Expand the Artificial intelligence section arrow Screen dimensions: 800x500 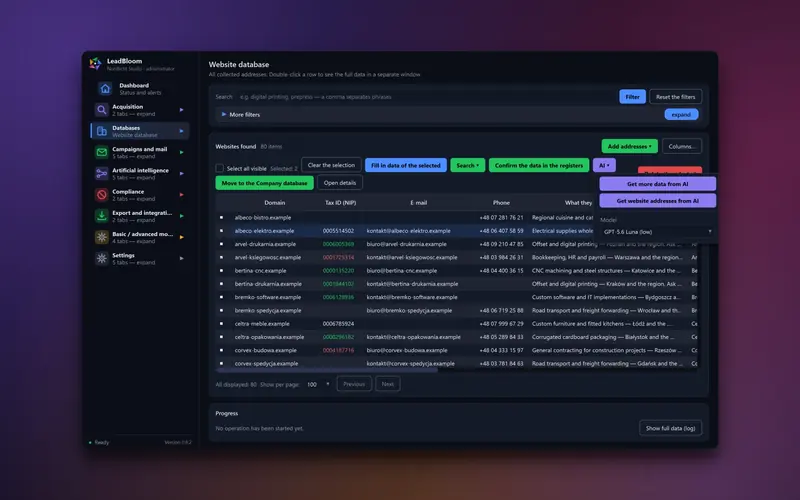tap(182, 173)
